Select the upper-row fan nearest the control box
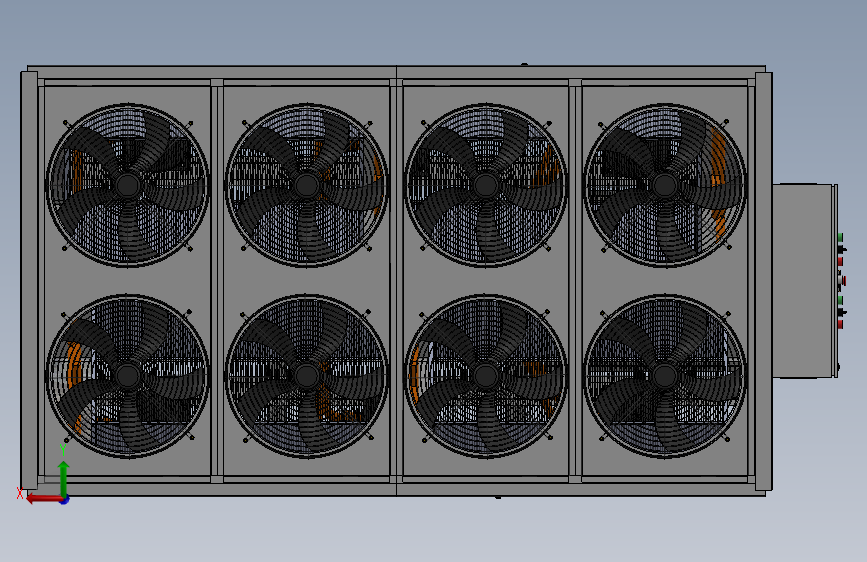This screenshot has width=867, height=562. [665, 185]
